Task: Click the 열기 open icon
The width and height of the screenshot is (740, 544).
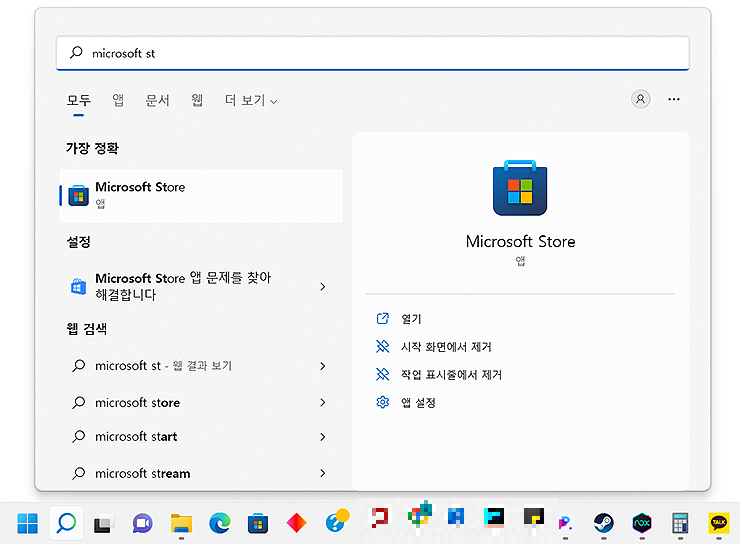Action: [383, 318]
